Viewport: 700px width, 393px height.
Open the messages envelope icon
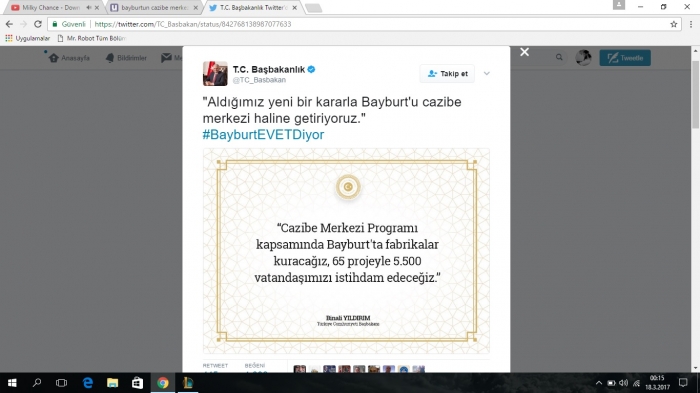(x=167, y=58)
